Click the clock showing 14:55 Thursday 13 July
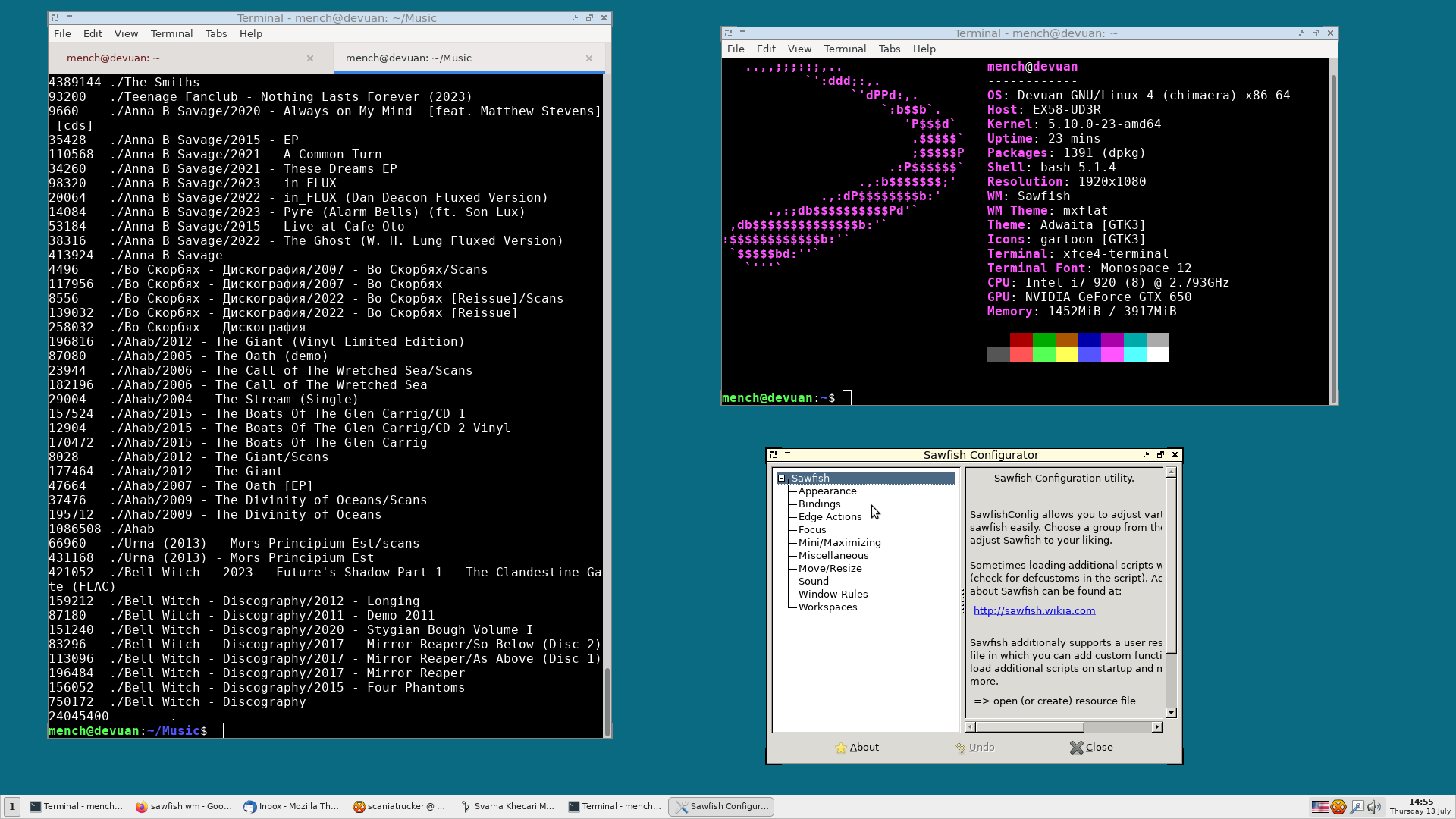This screenshot has width=1456, height=819. (x=1420, y=806)
